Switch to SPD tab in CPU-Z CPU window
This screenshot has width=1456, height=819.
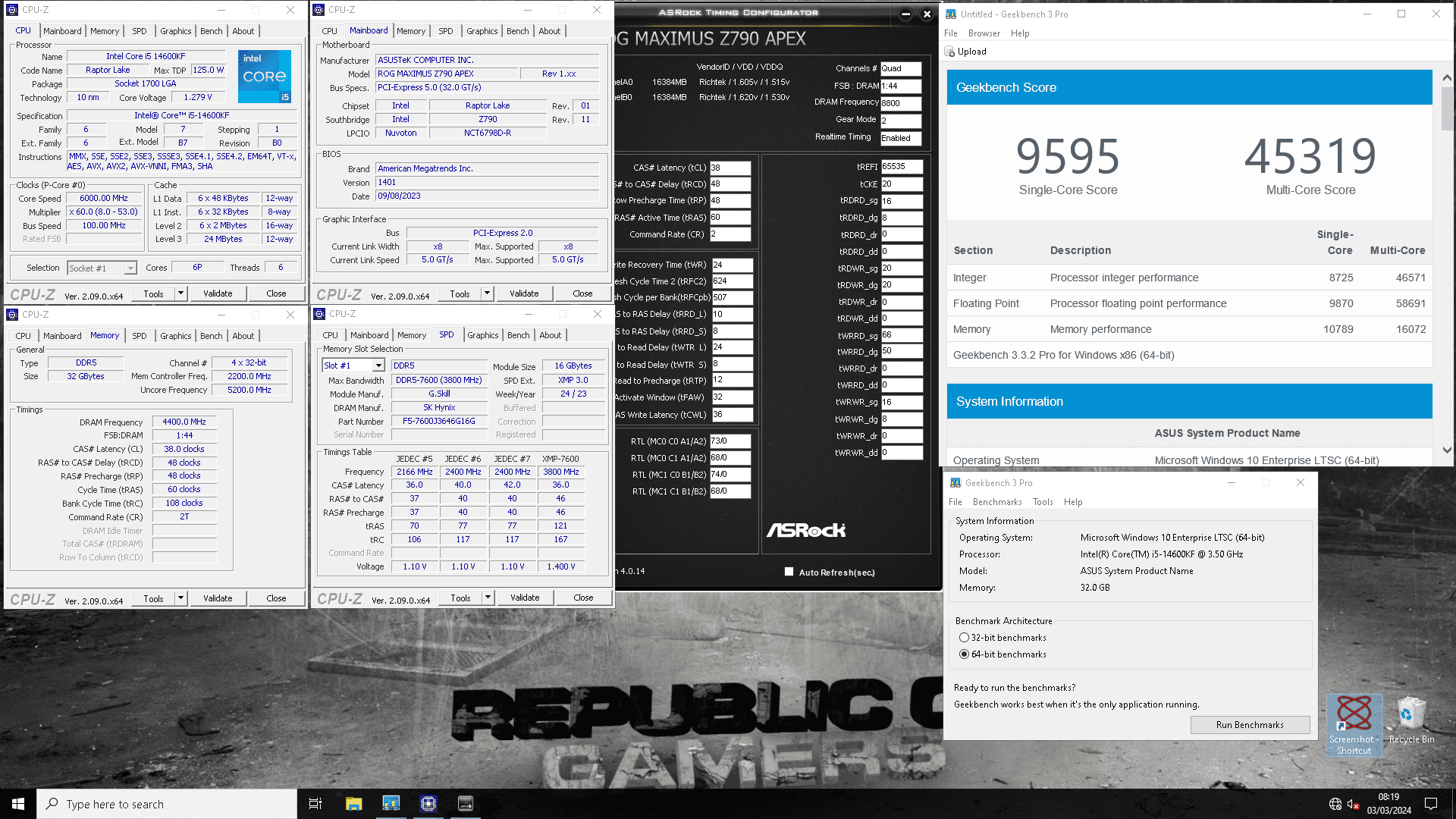coord(140,31)
